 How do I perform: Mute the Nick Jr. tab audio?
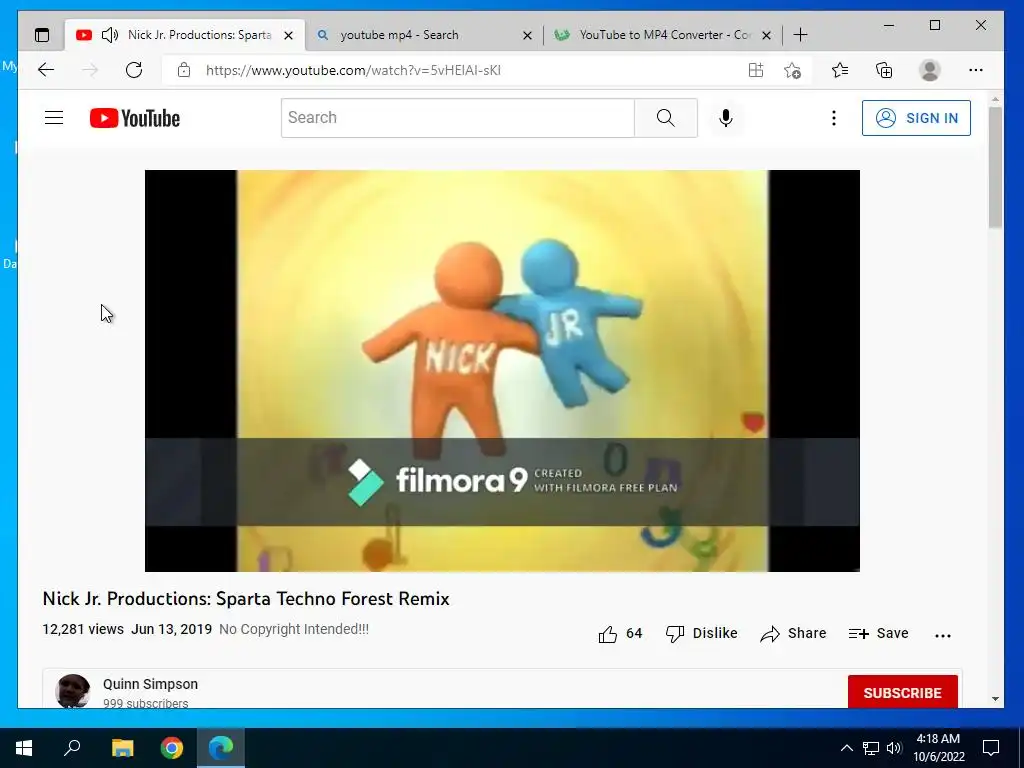pyautogui.click(x=110, y=35)
